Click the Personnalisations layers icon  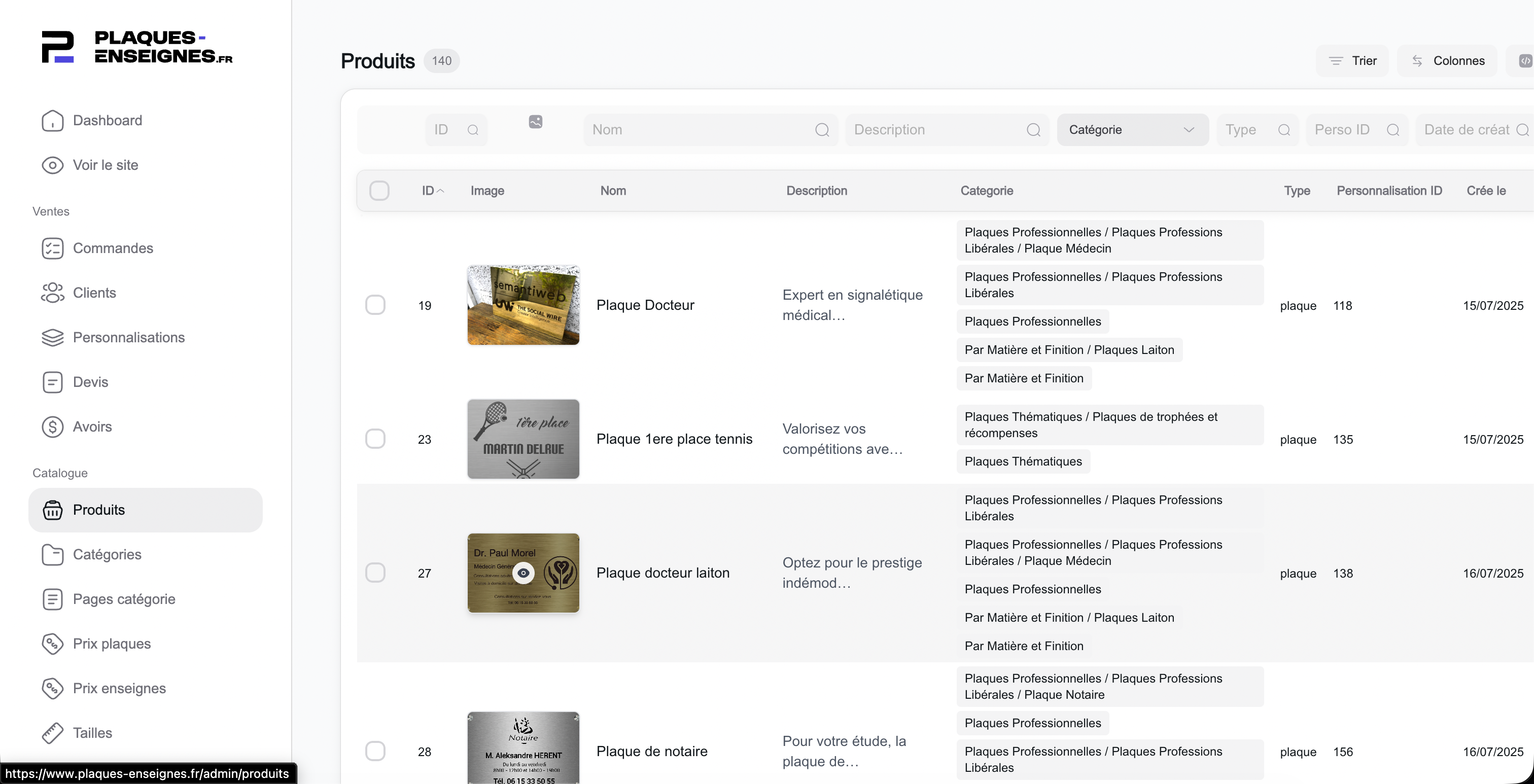pyautogui.click(x=52, y=338)
